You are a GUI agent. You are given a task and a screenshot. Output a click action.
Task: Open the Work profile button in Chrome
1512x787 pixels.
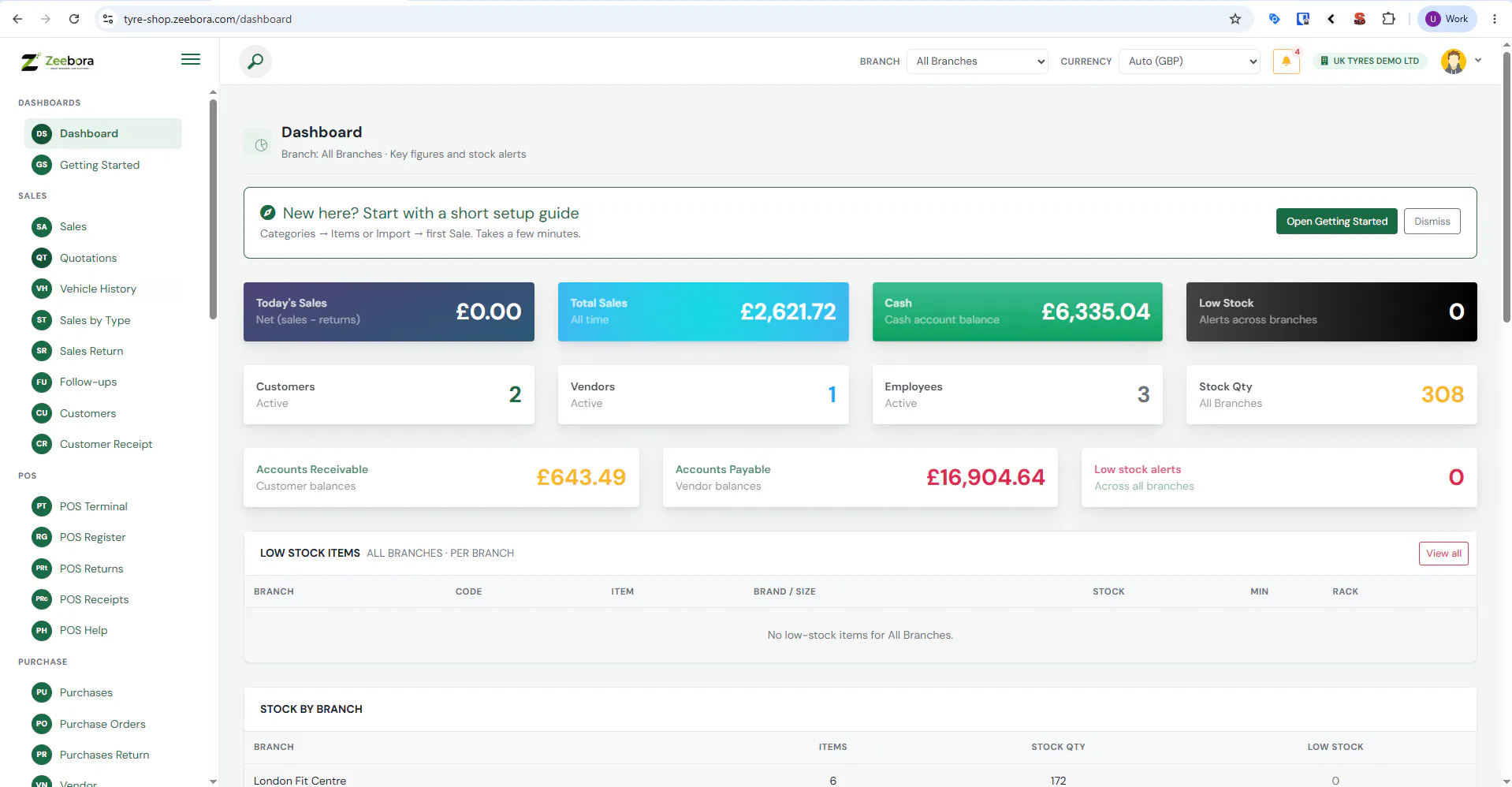pos(1447,19)
